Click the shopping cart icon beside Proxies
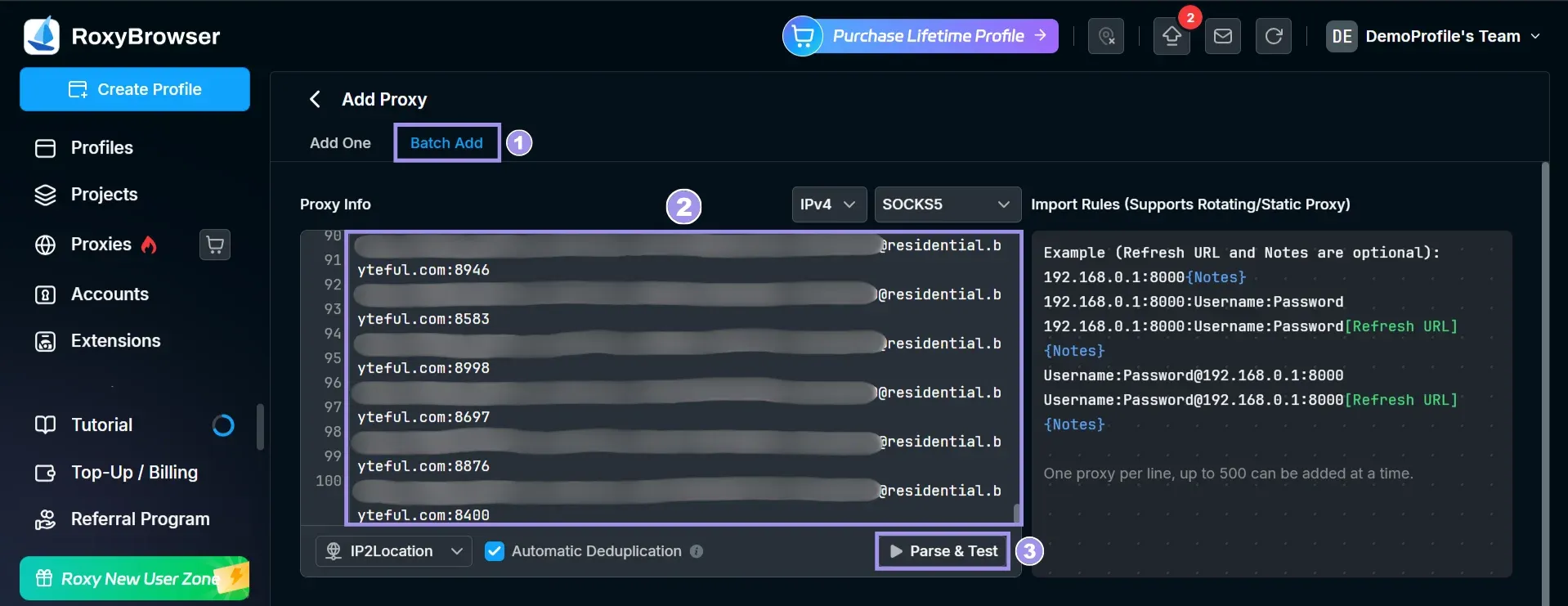The image size is (1568, 606). pos(215,245)
